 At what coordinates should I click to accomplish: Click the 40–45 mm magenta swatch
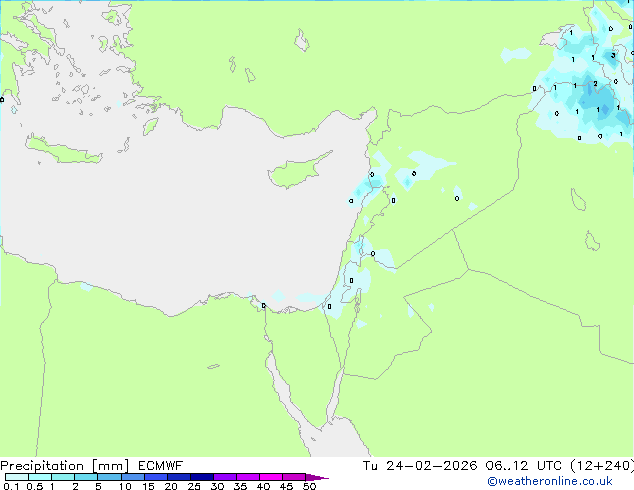[271, 477]
